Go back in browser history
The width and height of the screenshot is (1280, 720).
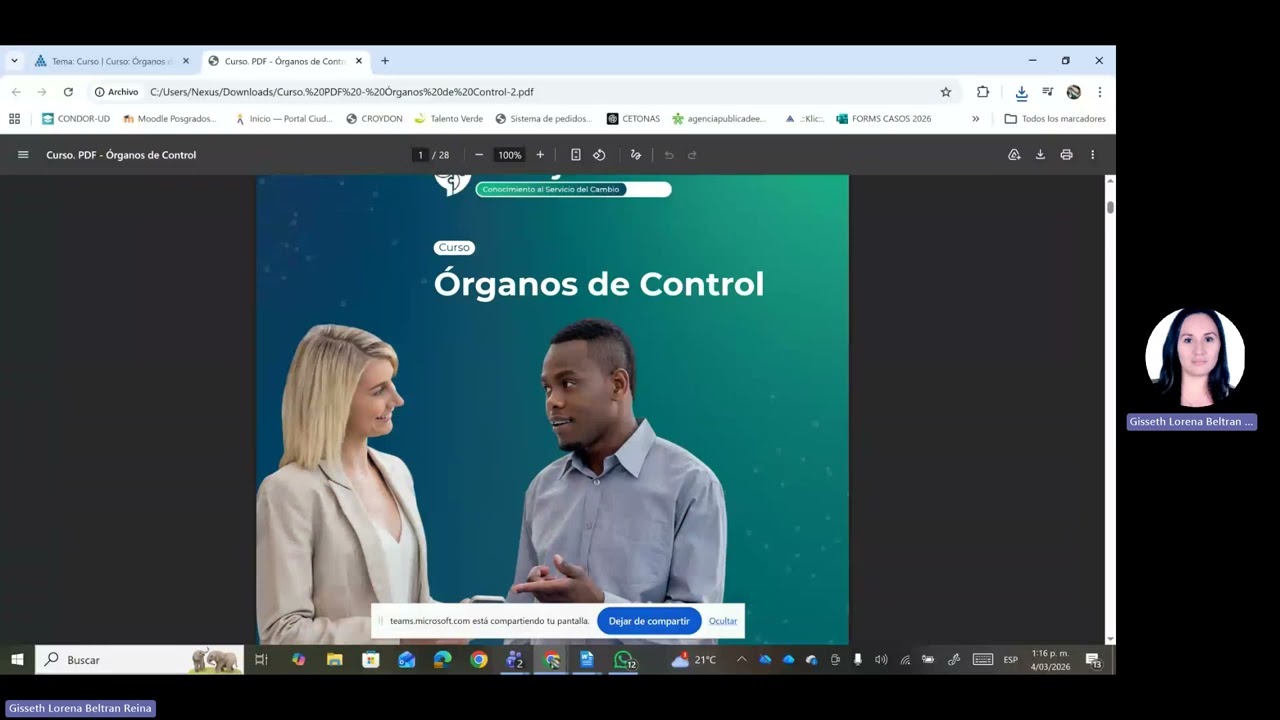point(16,92)
